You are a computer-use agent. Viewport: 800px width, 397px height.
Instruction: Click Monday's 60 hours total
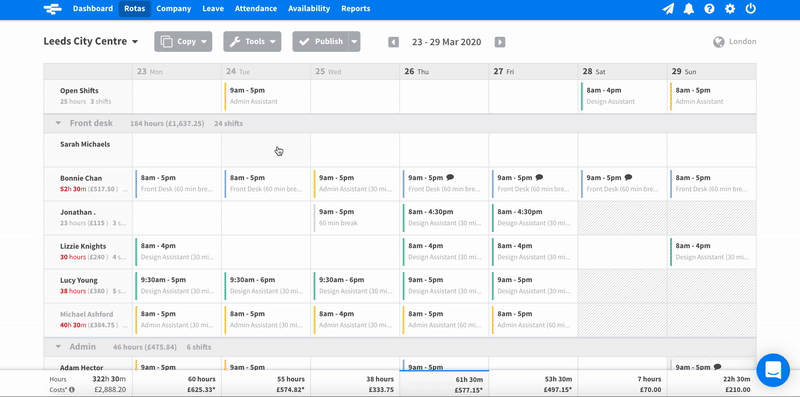coord(201,379)
